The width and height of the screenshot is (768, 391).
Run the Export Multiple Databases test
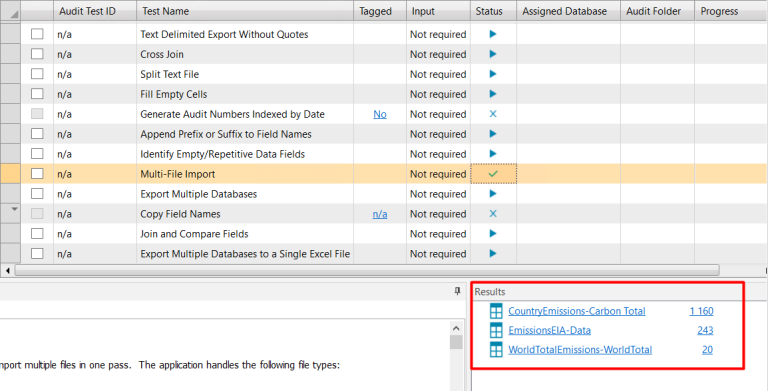pyautogui.click(x=493, y=194)
